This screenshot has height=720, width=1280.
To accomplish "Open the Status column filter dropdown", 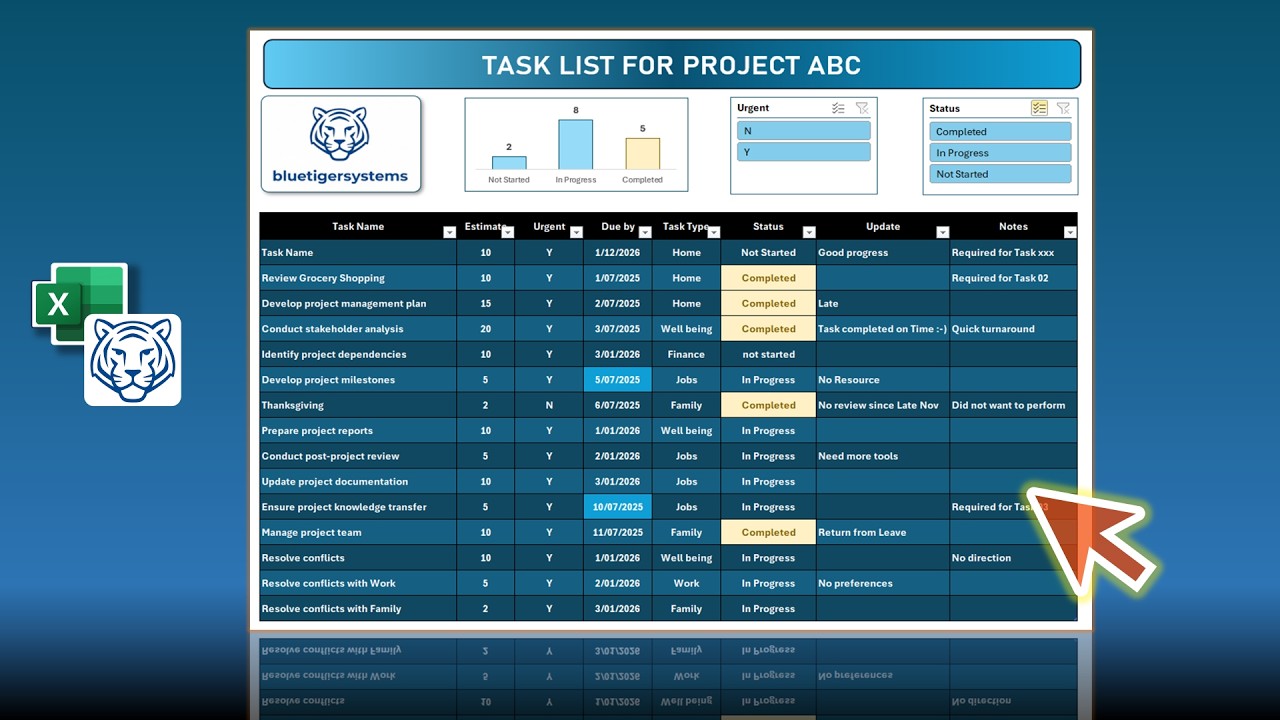I will point(809,232).
